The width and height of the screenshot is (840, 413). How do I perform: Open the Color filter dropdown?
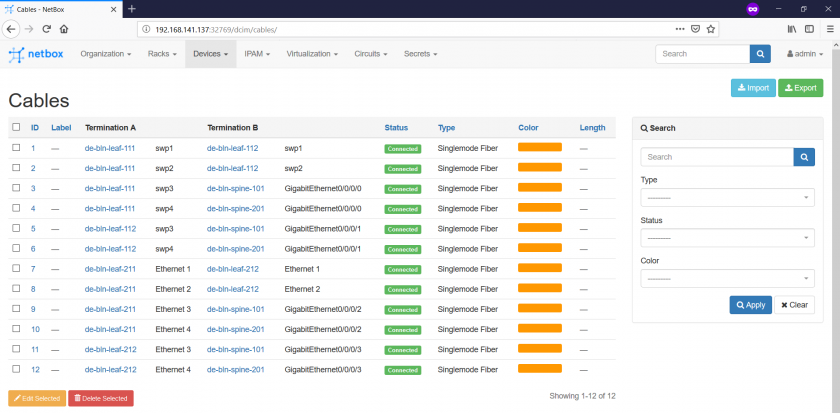point(728,279)
